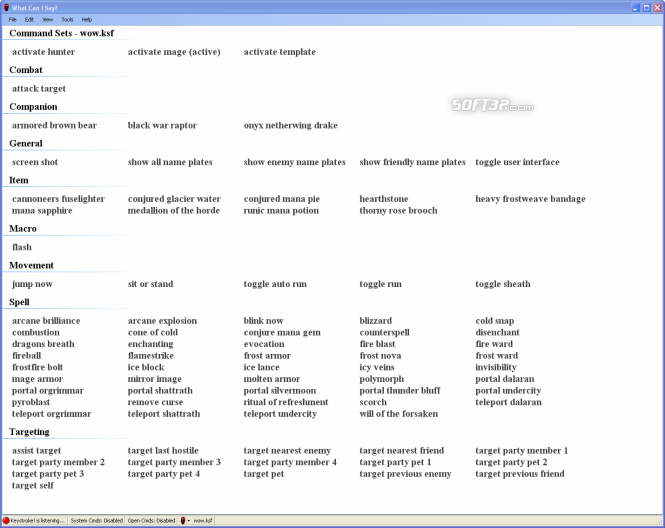Click 'toggle user interface' command
The image size is (665, 528).
click(517, 162)
